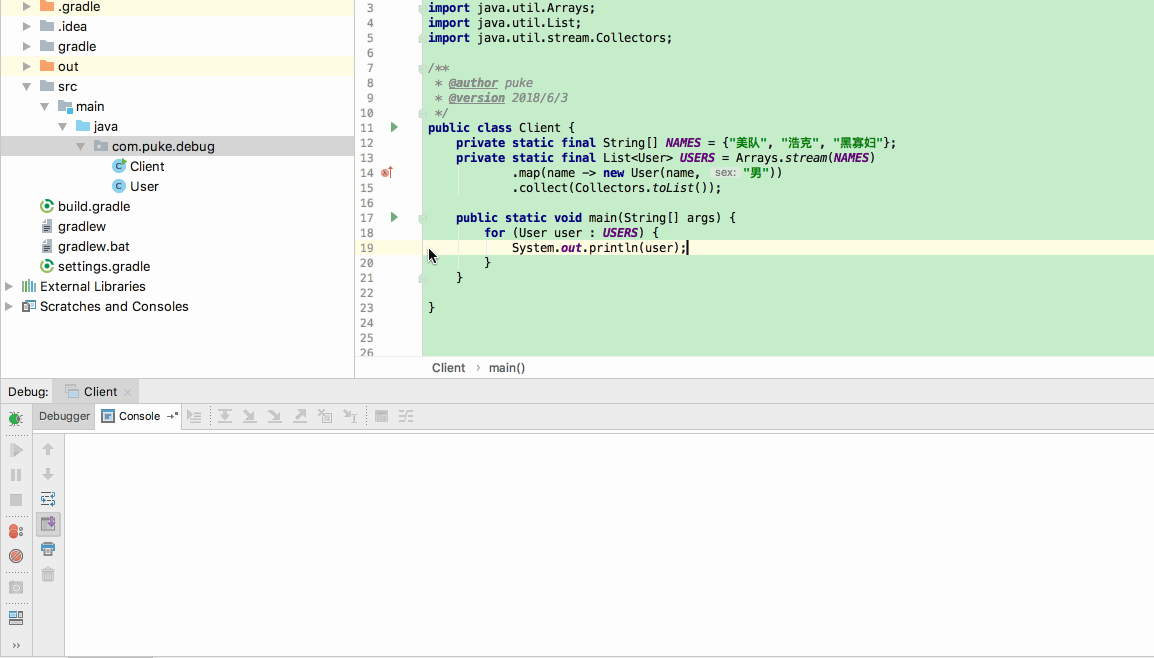This screenshot has height=658, width=1154.
Task: Rerun the Client debug session
Action: (14, 417)
